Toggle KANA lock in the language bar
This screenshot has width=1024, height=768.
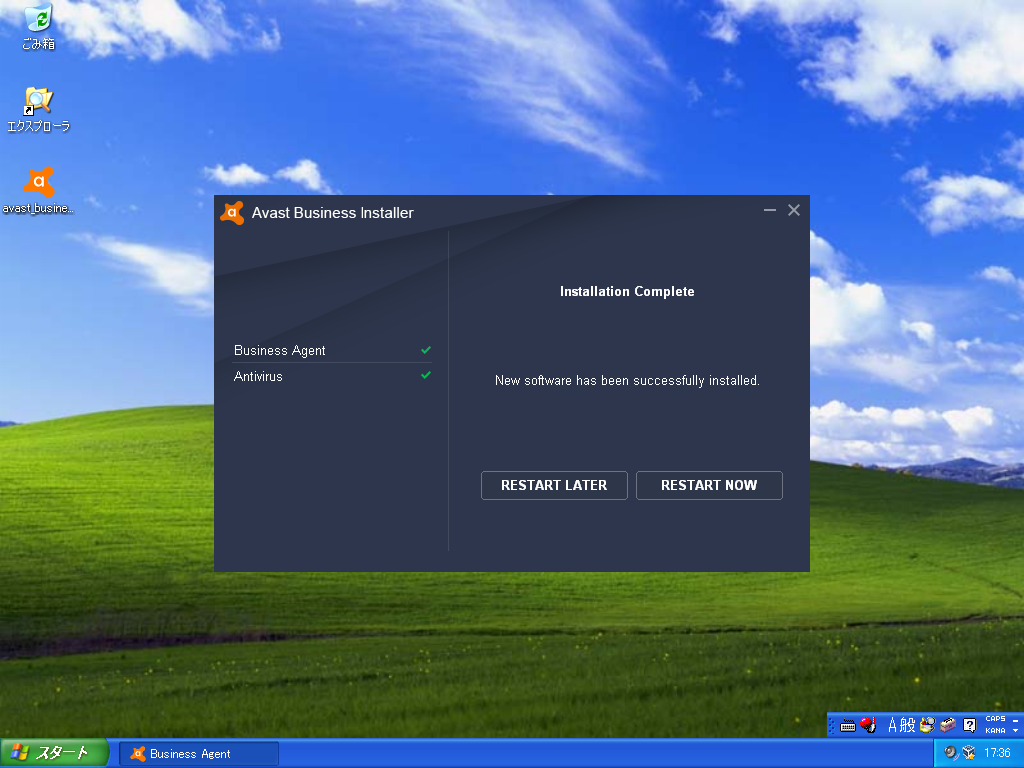click(x=995, y=731)
